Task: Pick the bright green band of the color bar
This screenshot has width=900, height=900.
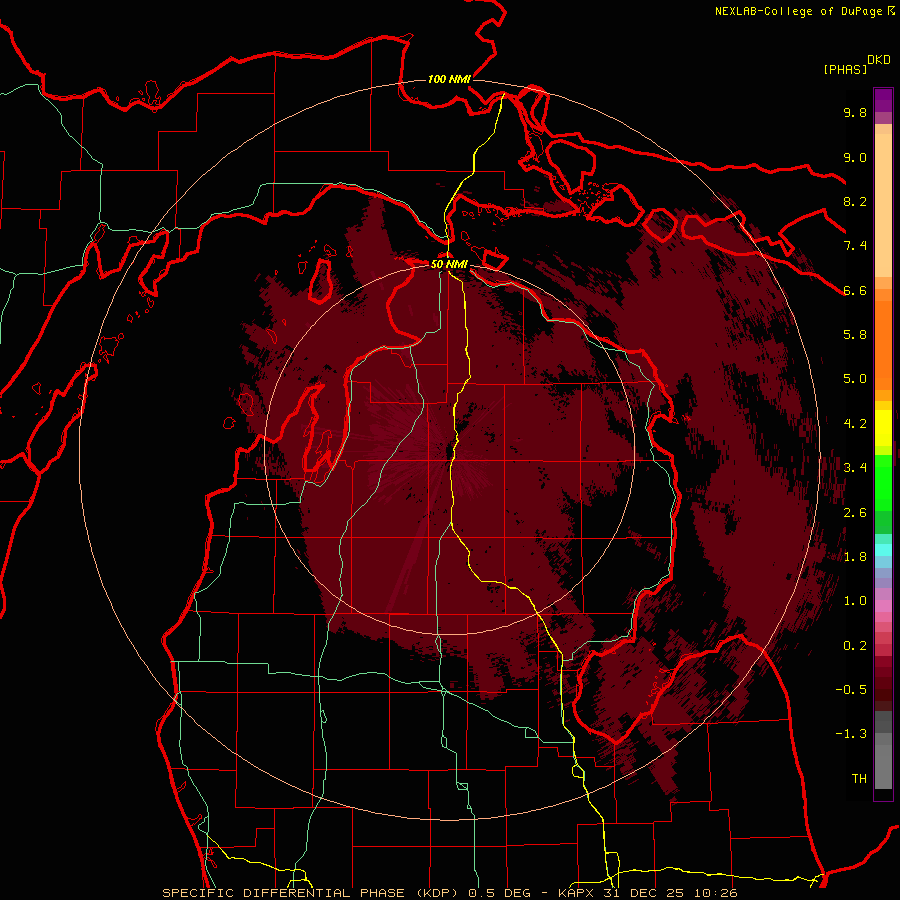Action: pos(883,482)
